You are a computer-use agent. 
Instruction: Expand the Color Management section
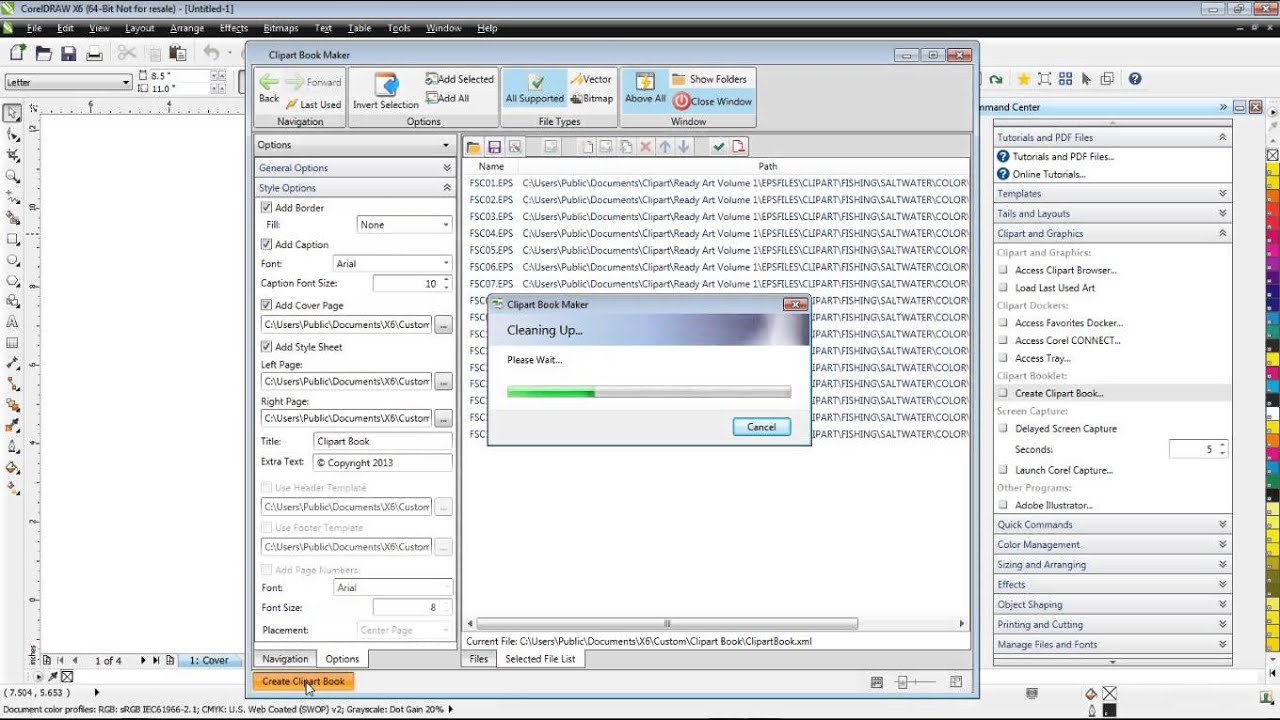[1112, 545]
